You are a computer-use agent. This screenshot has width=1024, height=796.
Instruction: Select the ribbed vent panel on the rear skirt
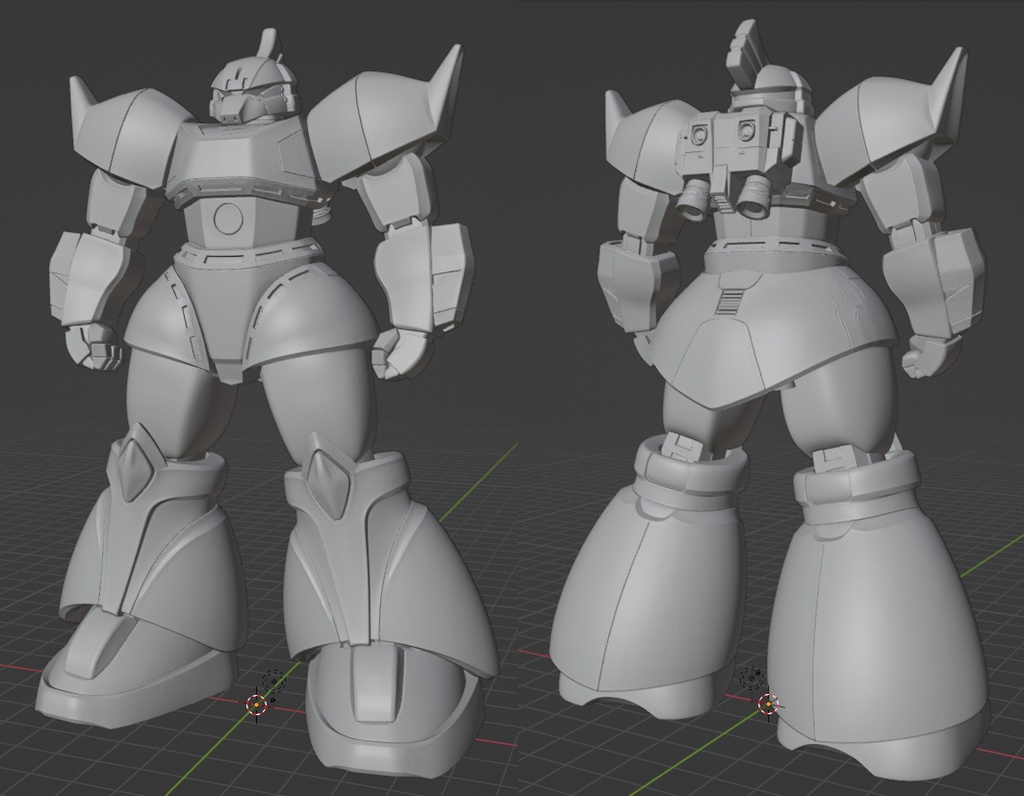(x=728, y=304)
